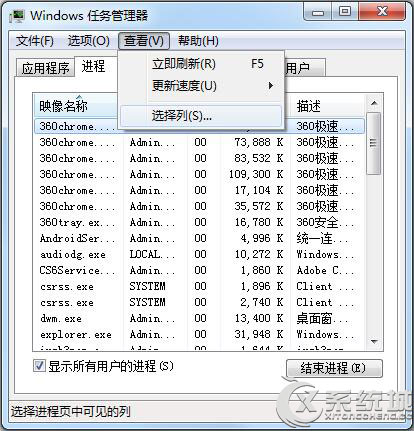Switch to the 应用程序 tab
The width and height of the screenshot is (414, 431).
45,68
